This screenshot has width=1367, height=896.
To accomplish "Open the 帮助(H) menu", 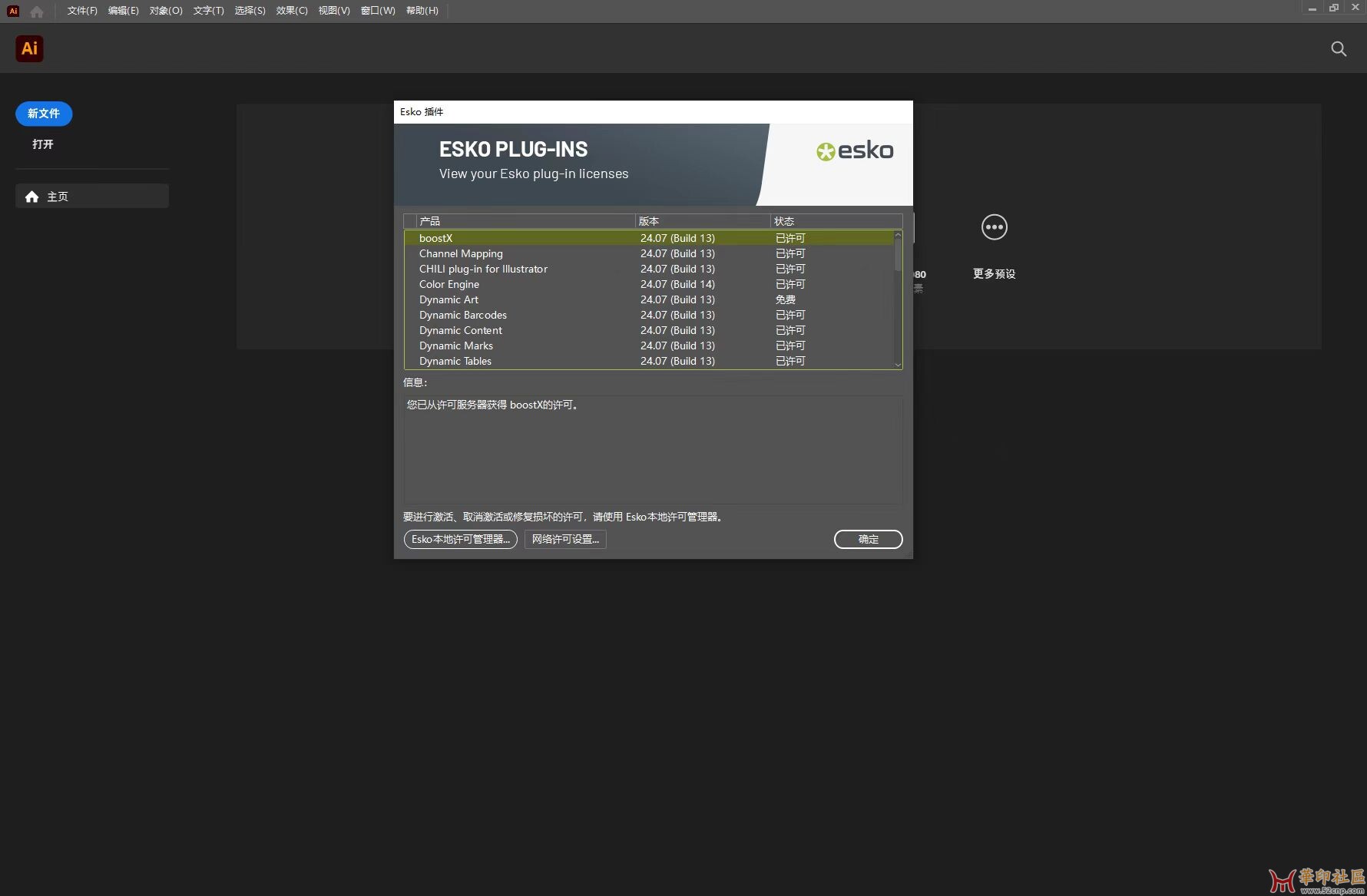I will point(422,11).
